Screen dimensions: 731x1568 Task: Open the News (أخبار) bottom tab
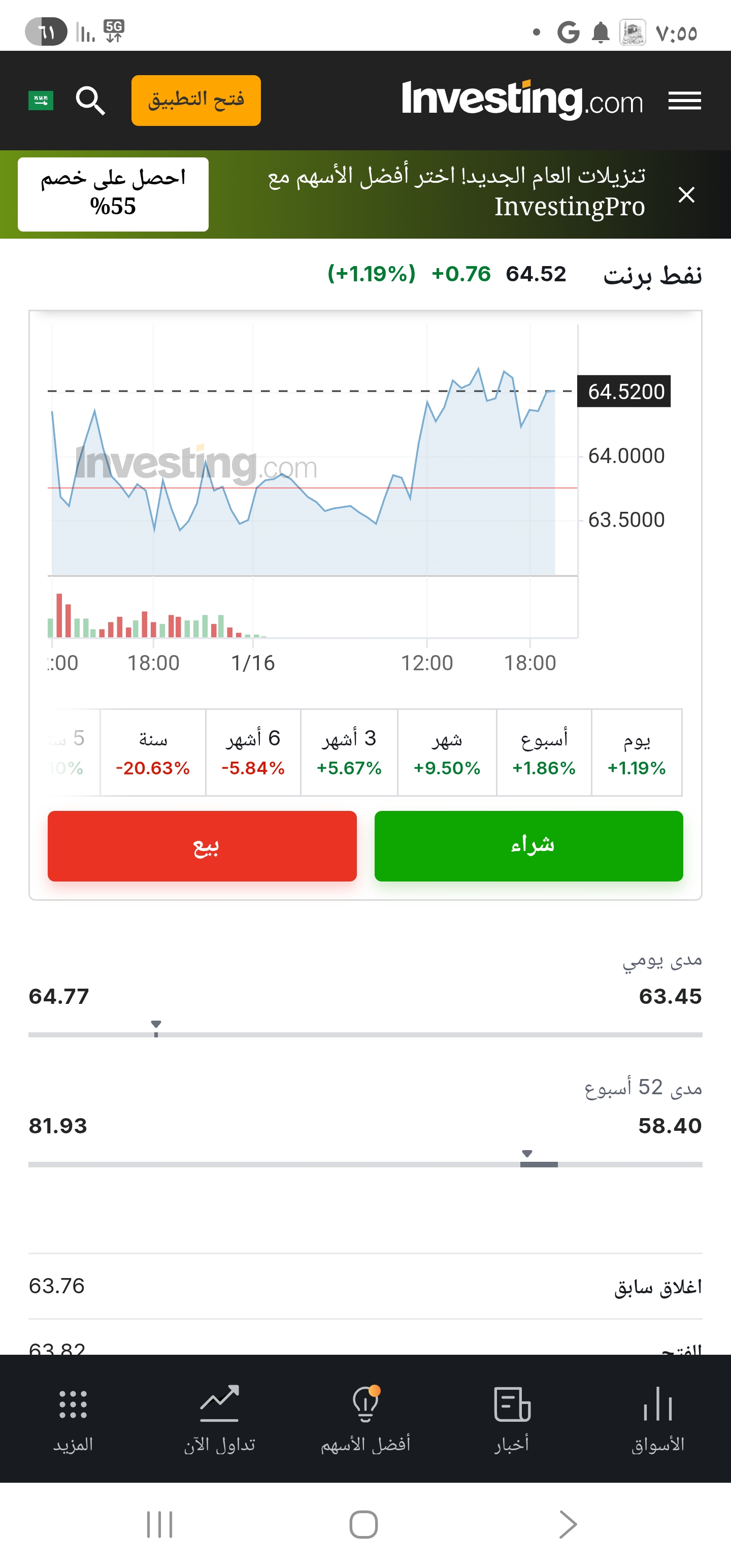(x=512, y=1418)
